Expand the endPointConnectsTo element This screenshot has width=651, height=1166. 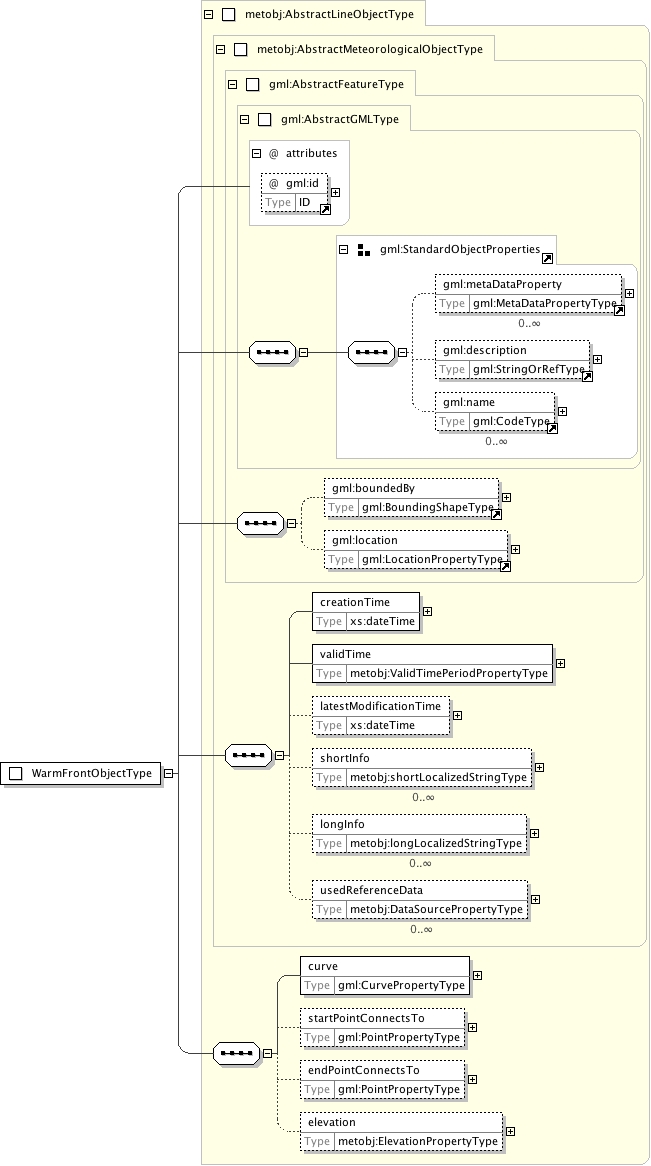coord(472,1080)
